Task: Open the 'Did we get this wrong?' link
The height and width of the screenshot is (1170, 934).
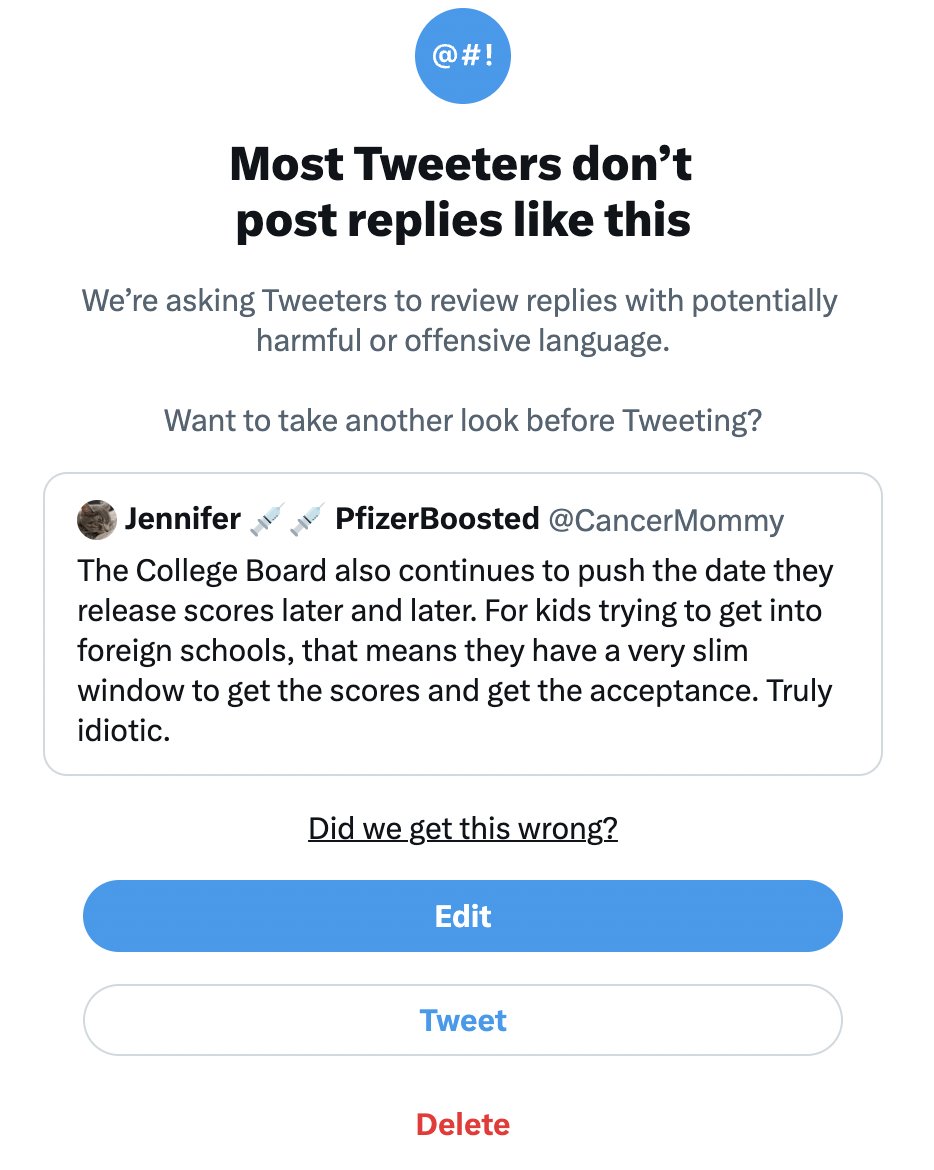Action: tap(463, 828)
